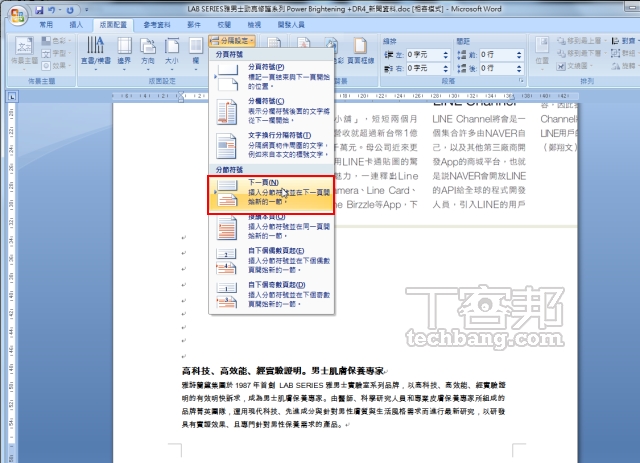Open the 旋轉 rotate dropdown
Image resolution: width=640 pixels, height=463 pixels.
[624, 66]
